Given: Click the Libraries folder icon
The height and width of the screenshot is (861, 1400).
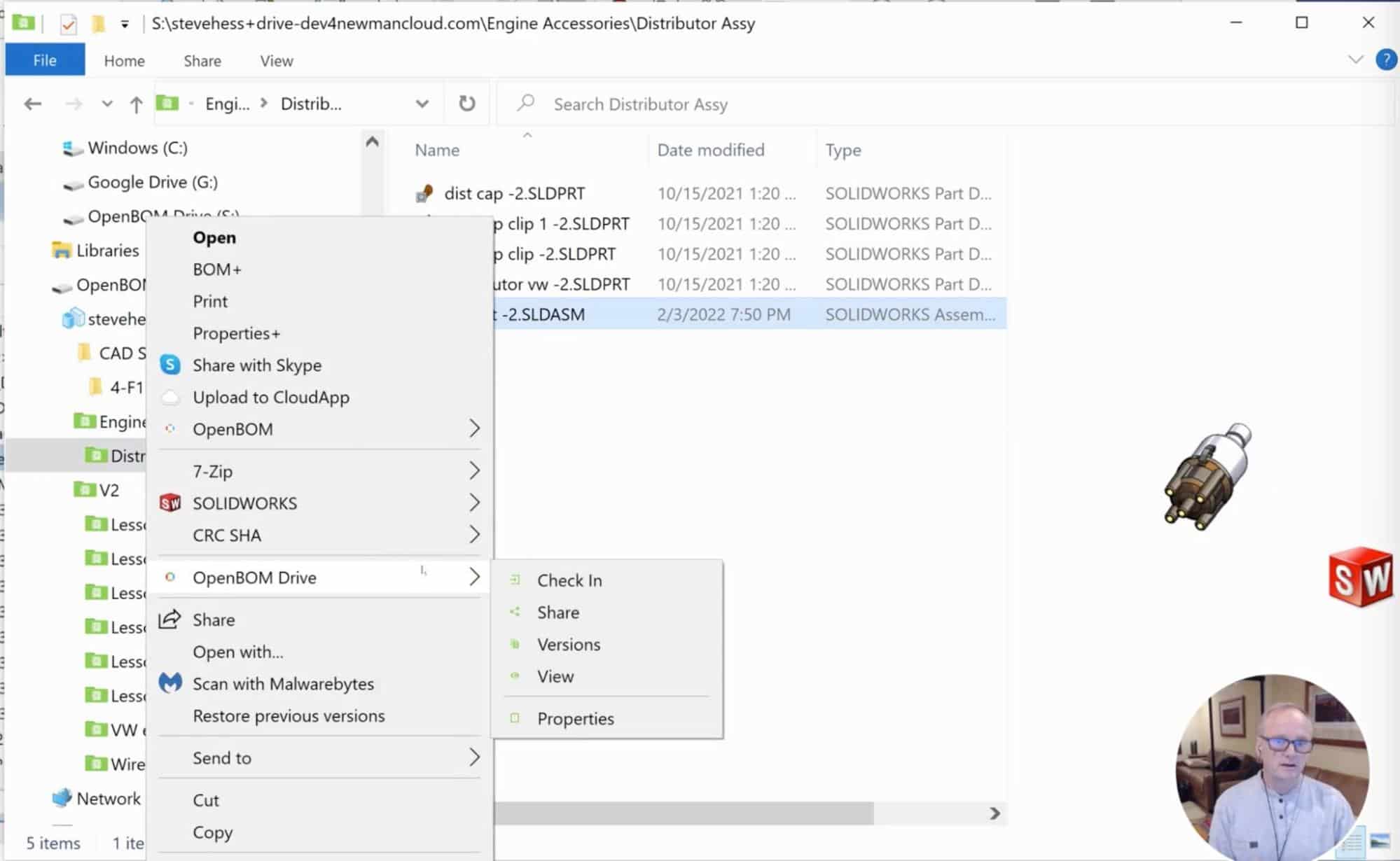Looking at the screenshot, I should pyautogui.click(x=62, y=250).
